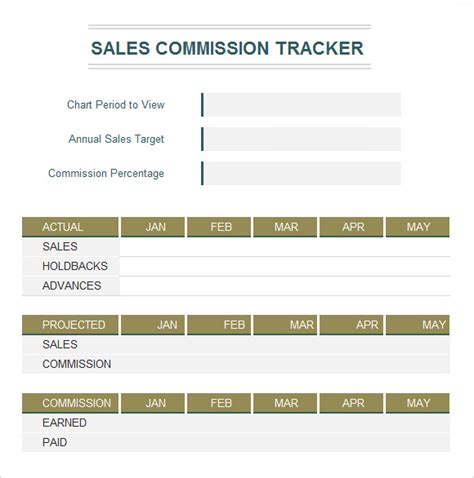Click the FEB column header in PROJECTED table
Viewport: 474px width, 478px height.
click(219, 325)
